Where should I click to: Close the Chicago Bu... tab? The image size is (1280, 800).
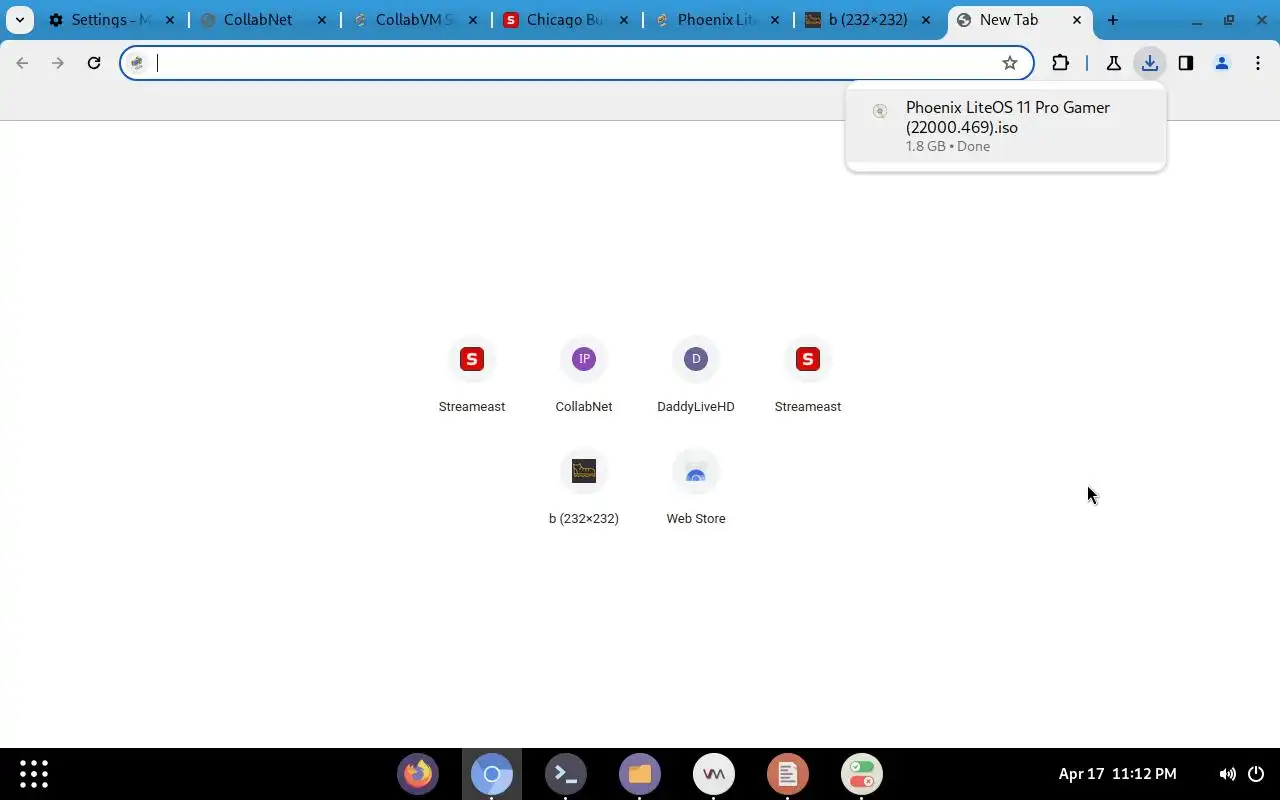[x=624, y=20]
